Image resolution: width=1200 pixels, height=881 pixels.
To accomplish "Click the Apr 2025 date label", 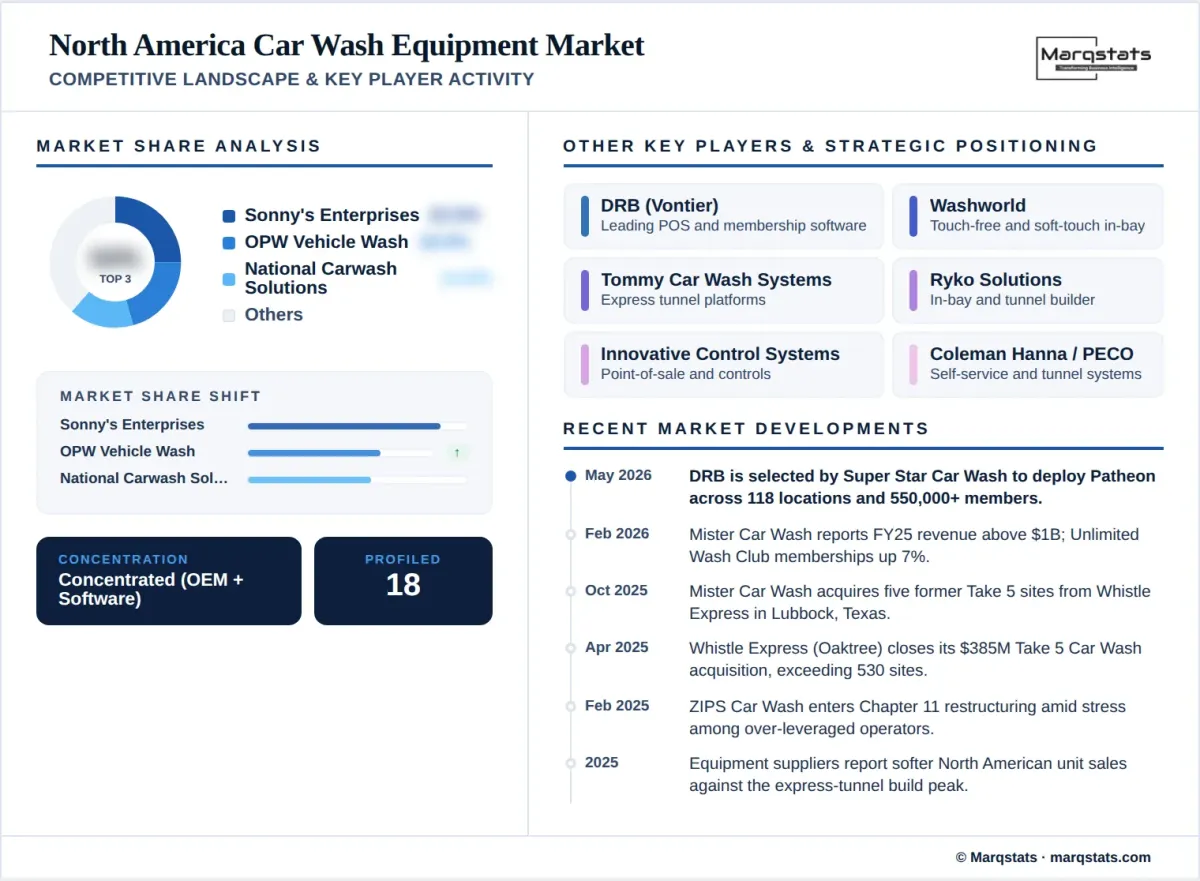I will [x=617, y=647].
